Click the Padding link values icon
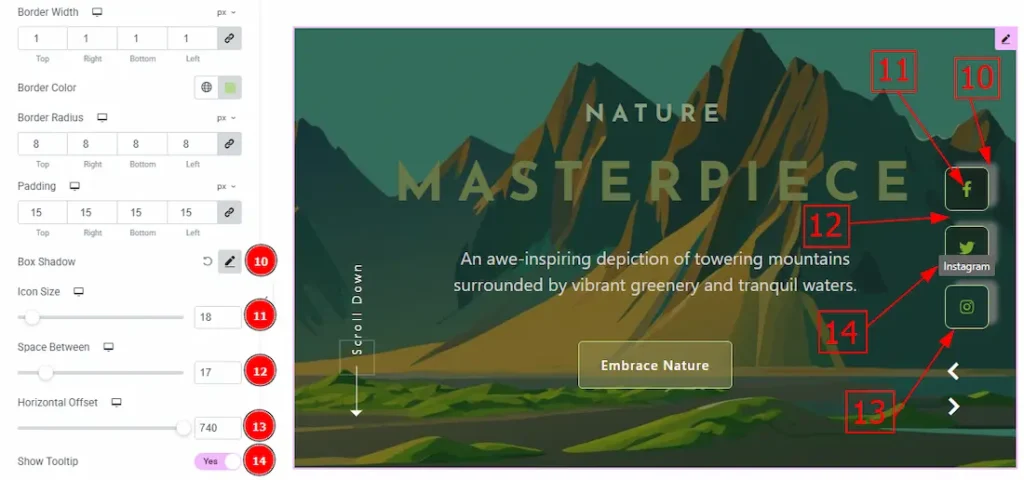Viewport: 1024px width, 480px height. click(x=229, y=212)
